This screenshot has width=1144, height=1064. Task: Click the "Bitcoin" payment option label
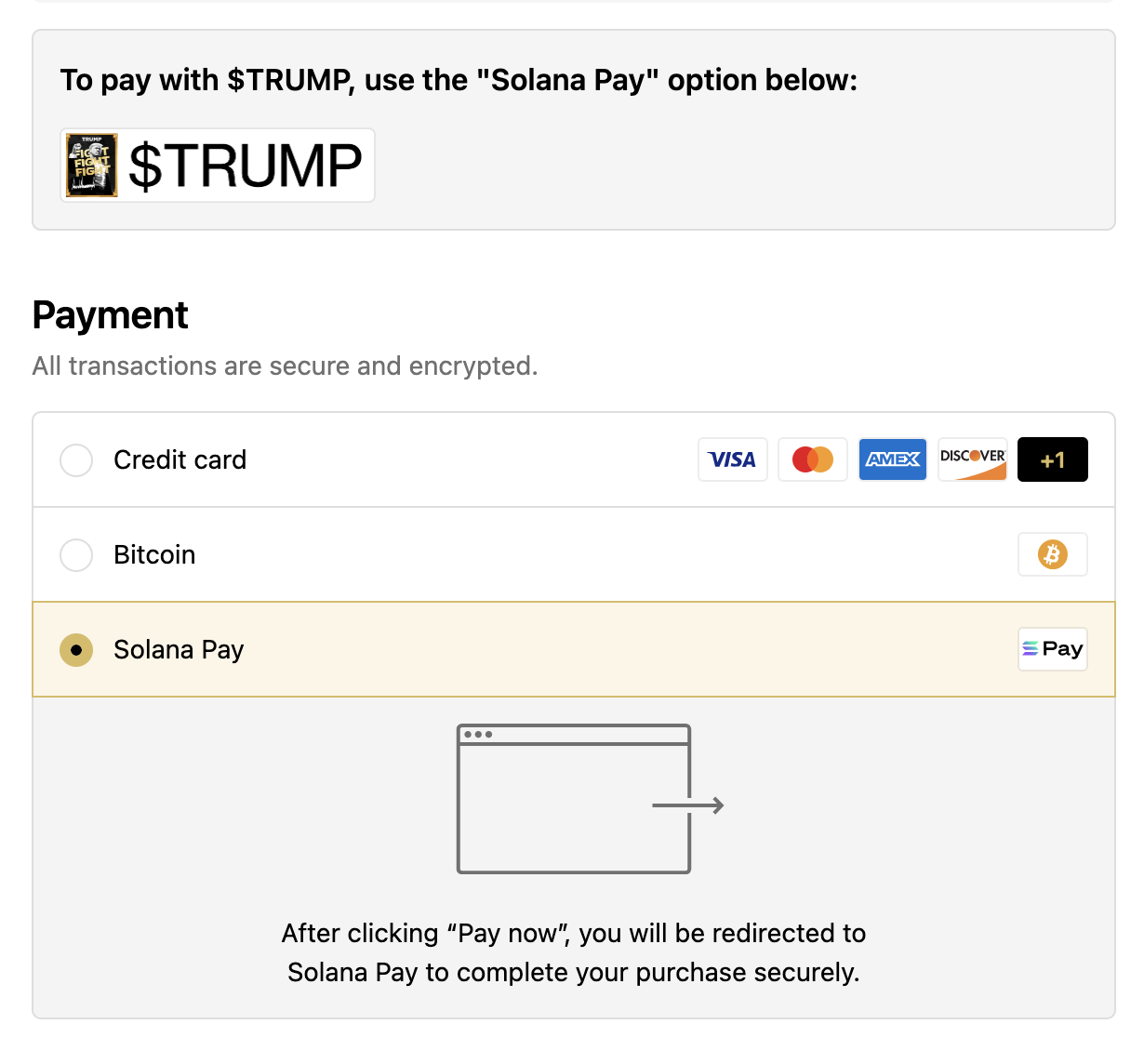[154, 555]
